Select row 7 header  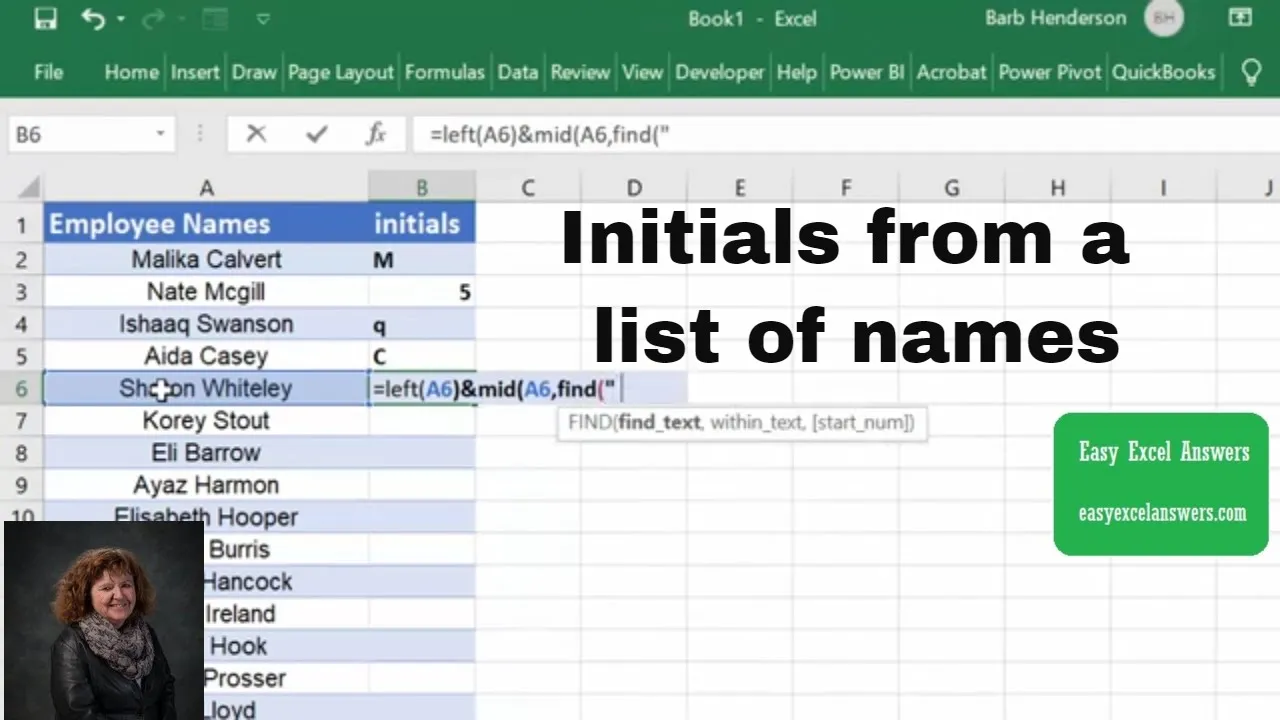(x=21, y=420)
